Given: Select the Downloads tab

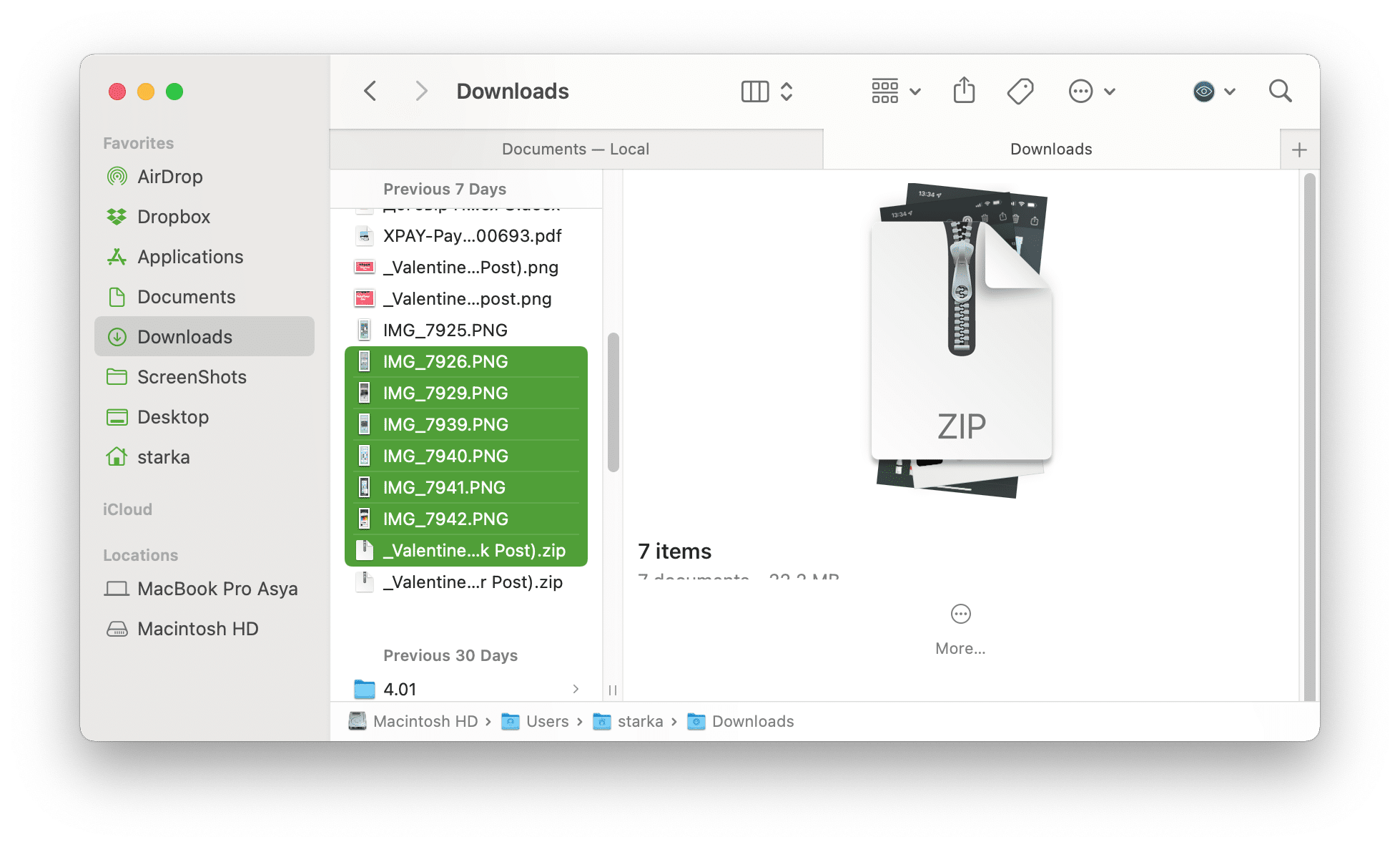Looking at the screenshot, I should pos(1051,148).
